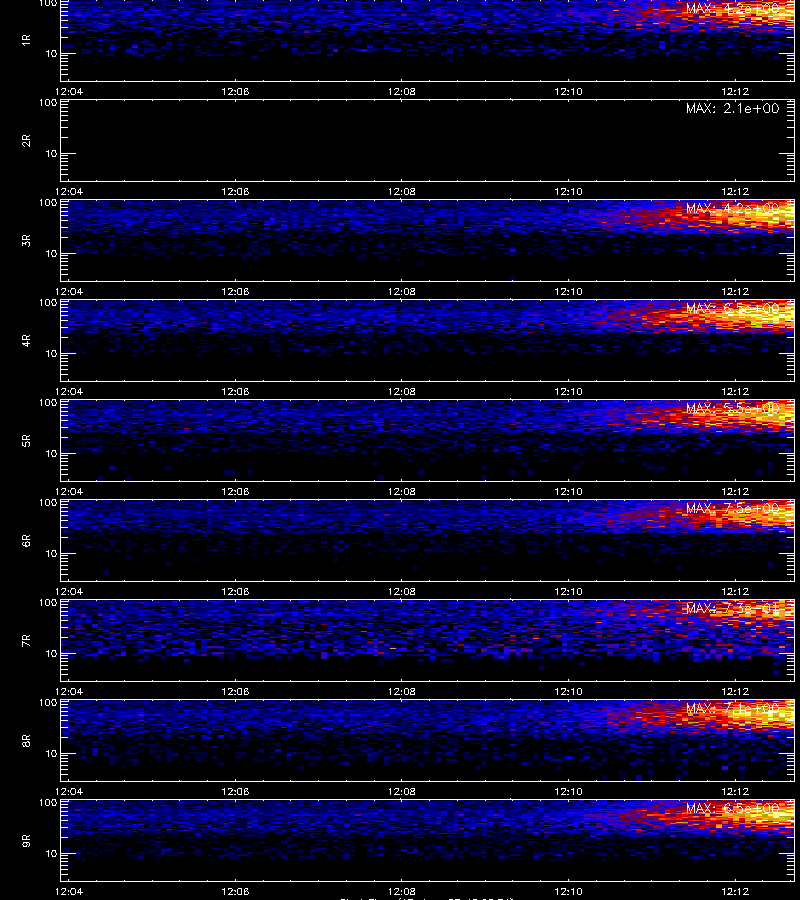Click the 12:10 time label under panel 8R
This screenshot has width=800, height=900.
pos(568,791)
